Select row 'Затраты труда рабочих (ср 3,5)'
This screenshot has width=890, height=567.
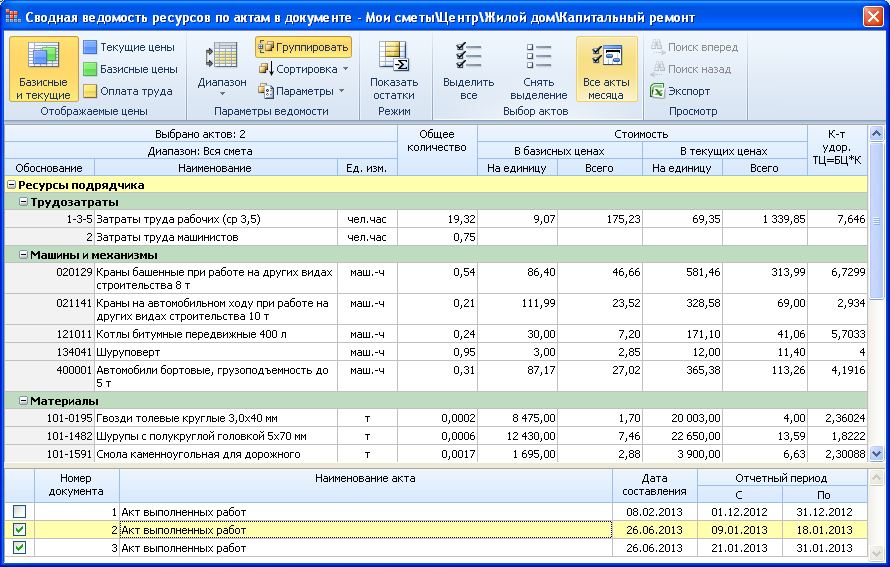click(436, 219)
